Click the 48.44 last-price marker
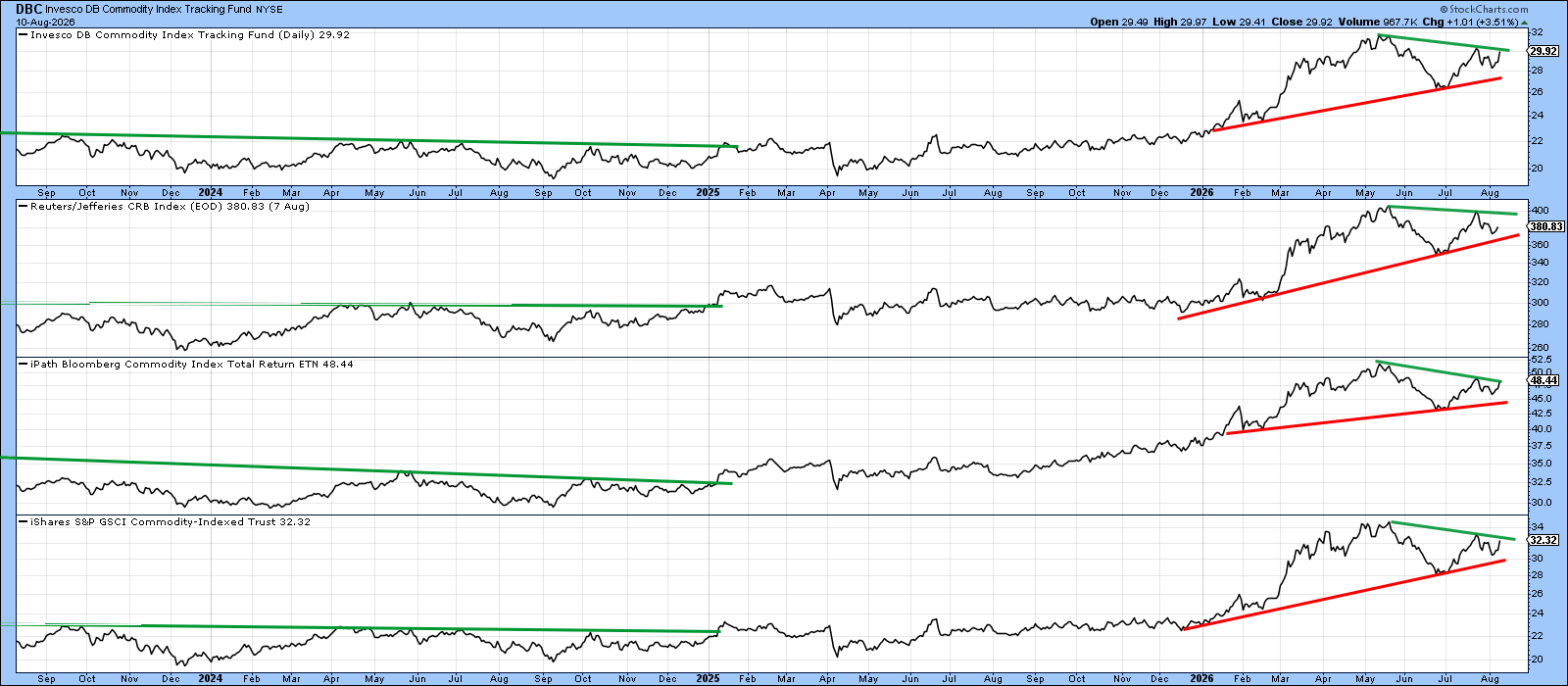Image resolution: width=1568 pixels, height=686 pixels. [x=1543, y=380]
